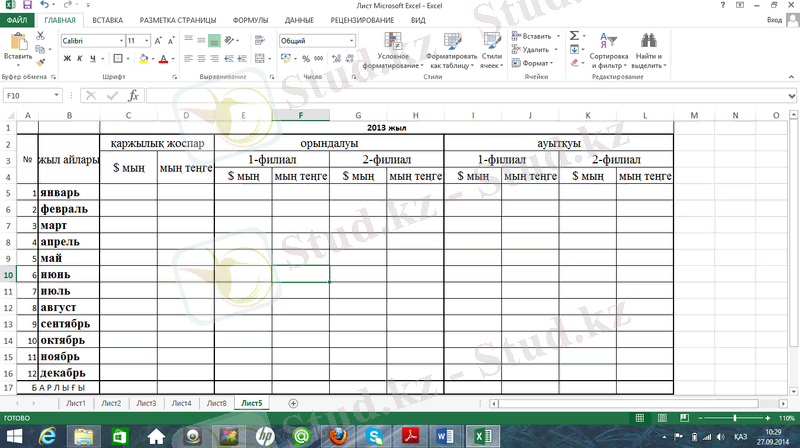The height and width of the screenshot is (448, 800).
Task: Click the accounting number format icon
Action: 286,59
